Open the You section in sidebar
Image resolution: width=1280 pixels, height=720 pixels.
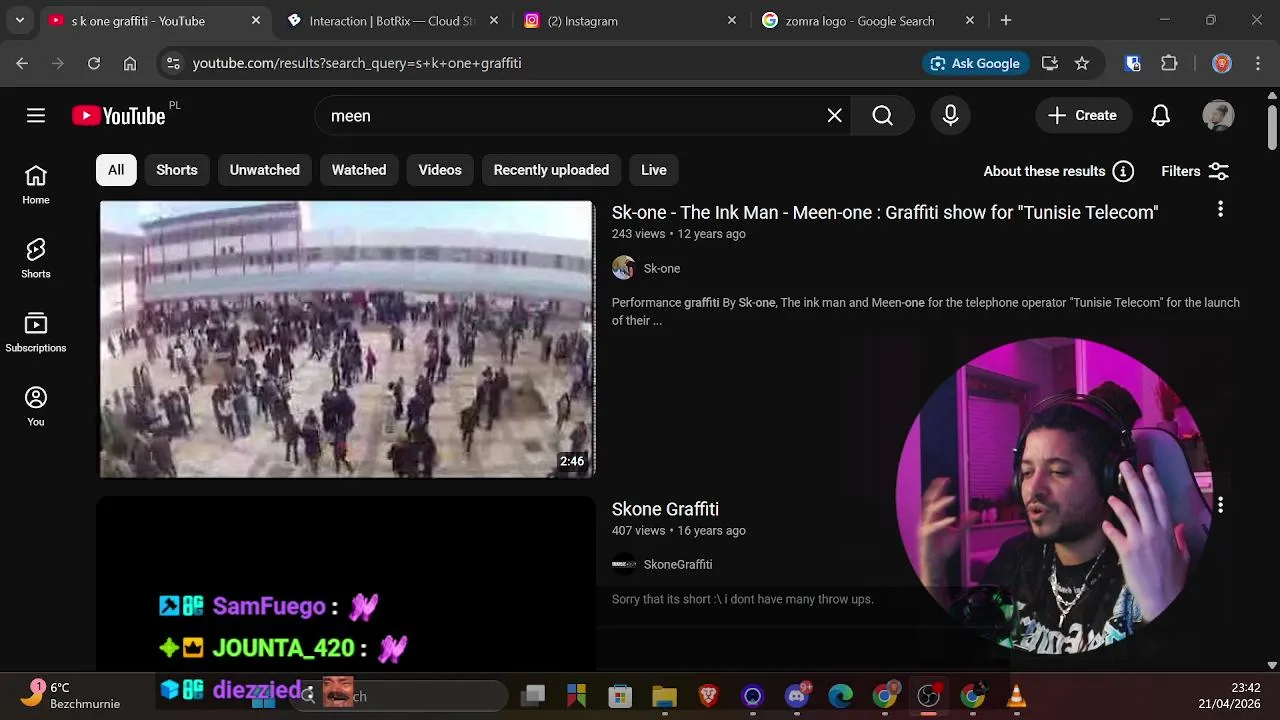[x=36, y=407]
